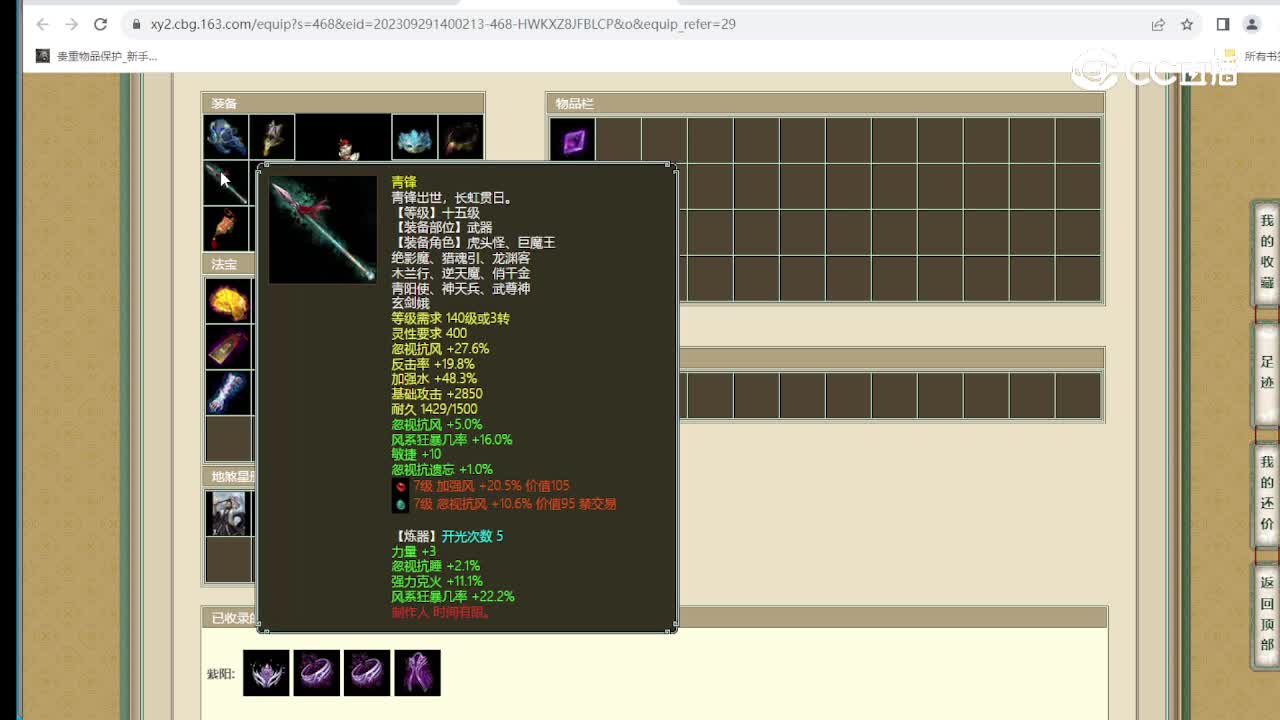Screen dimensions: 1280x720
Task: Click the browser back arrow
Action: pos(42,24)
